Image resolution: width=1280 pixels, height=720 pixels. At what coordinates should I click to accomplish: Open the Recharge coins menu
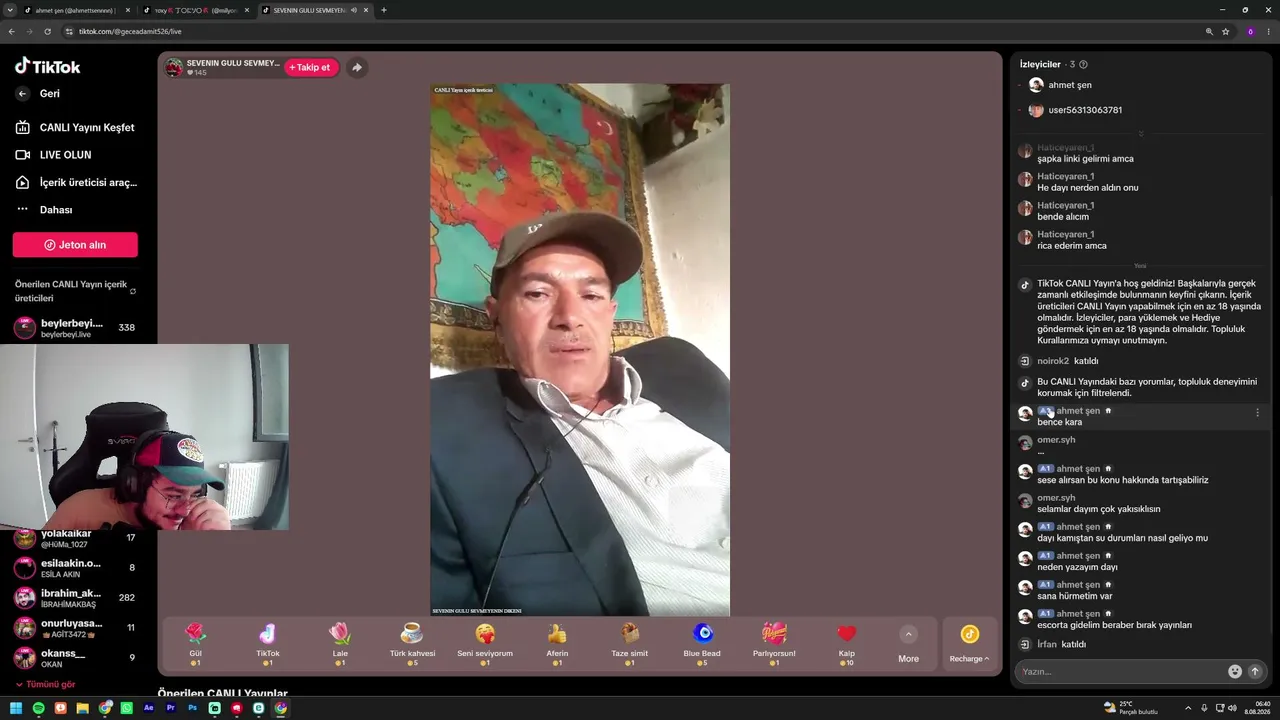[x=969, y=643]
